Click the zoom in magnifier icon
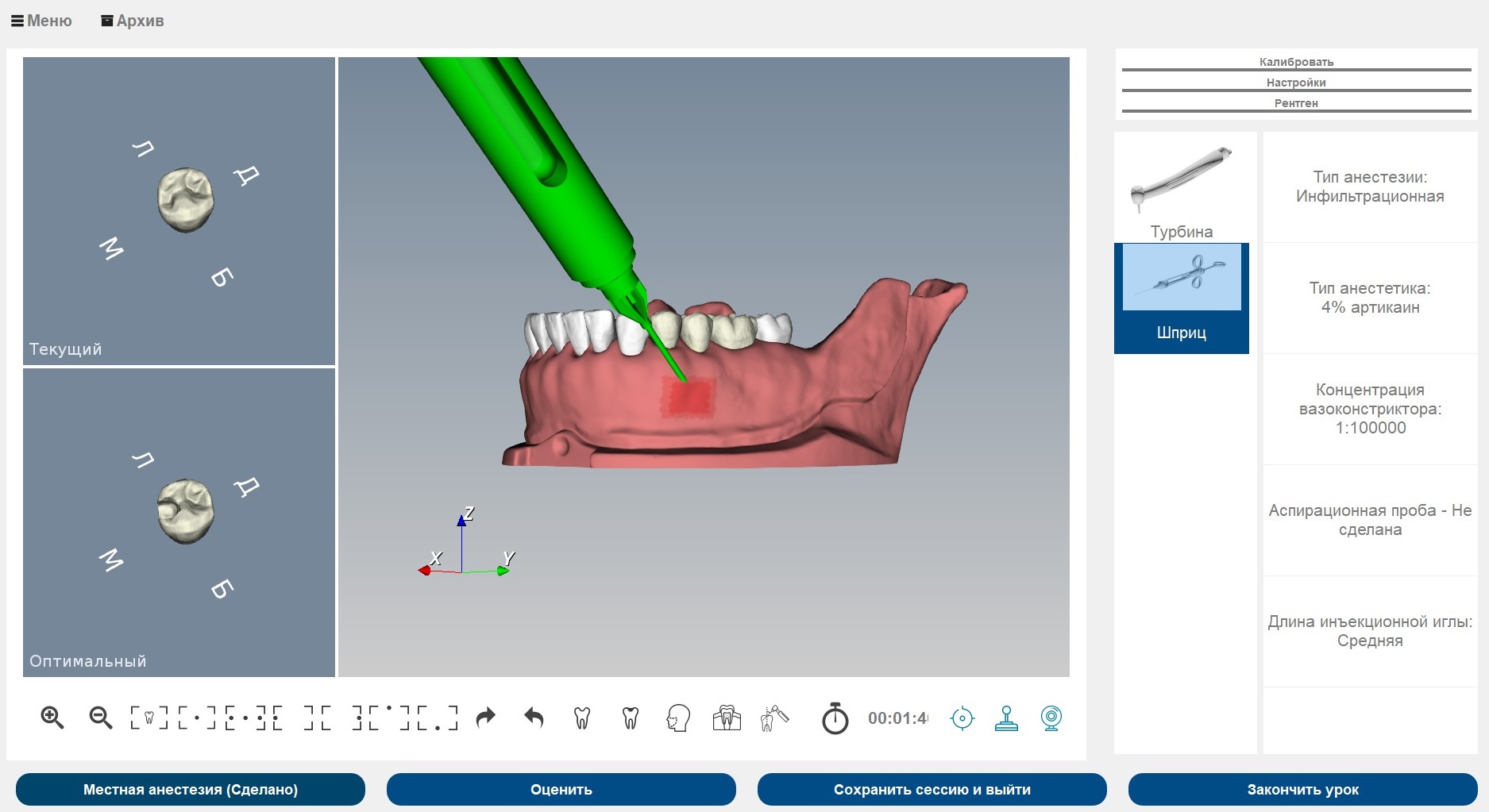 (x=52, y=718)
